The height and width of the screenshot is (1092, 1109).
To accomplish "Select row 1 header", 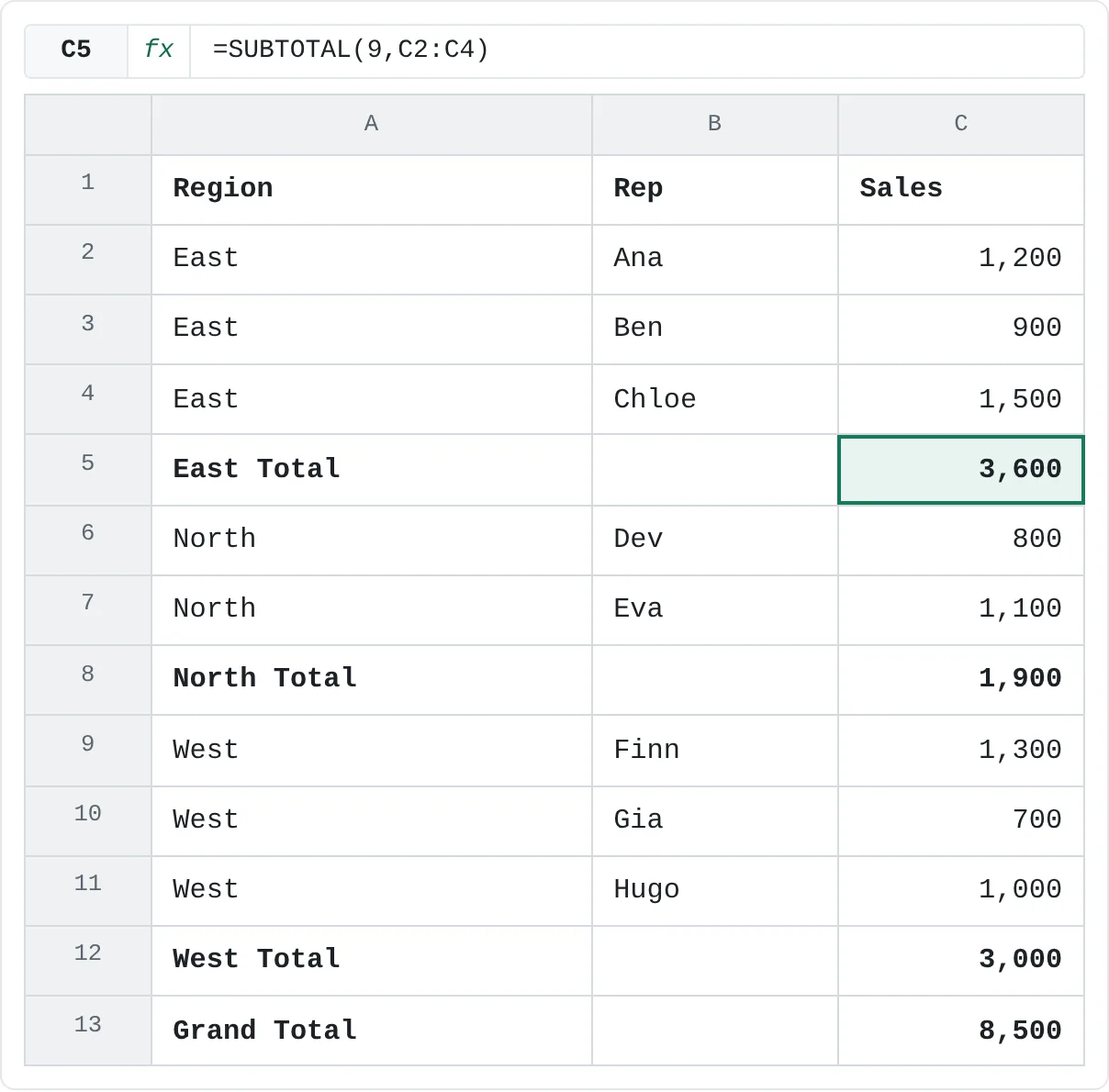I will 88,190.
